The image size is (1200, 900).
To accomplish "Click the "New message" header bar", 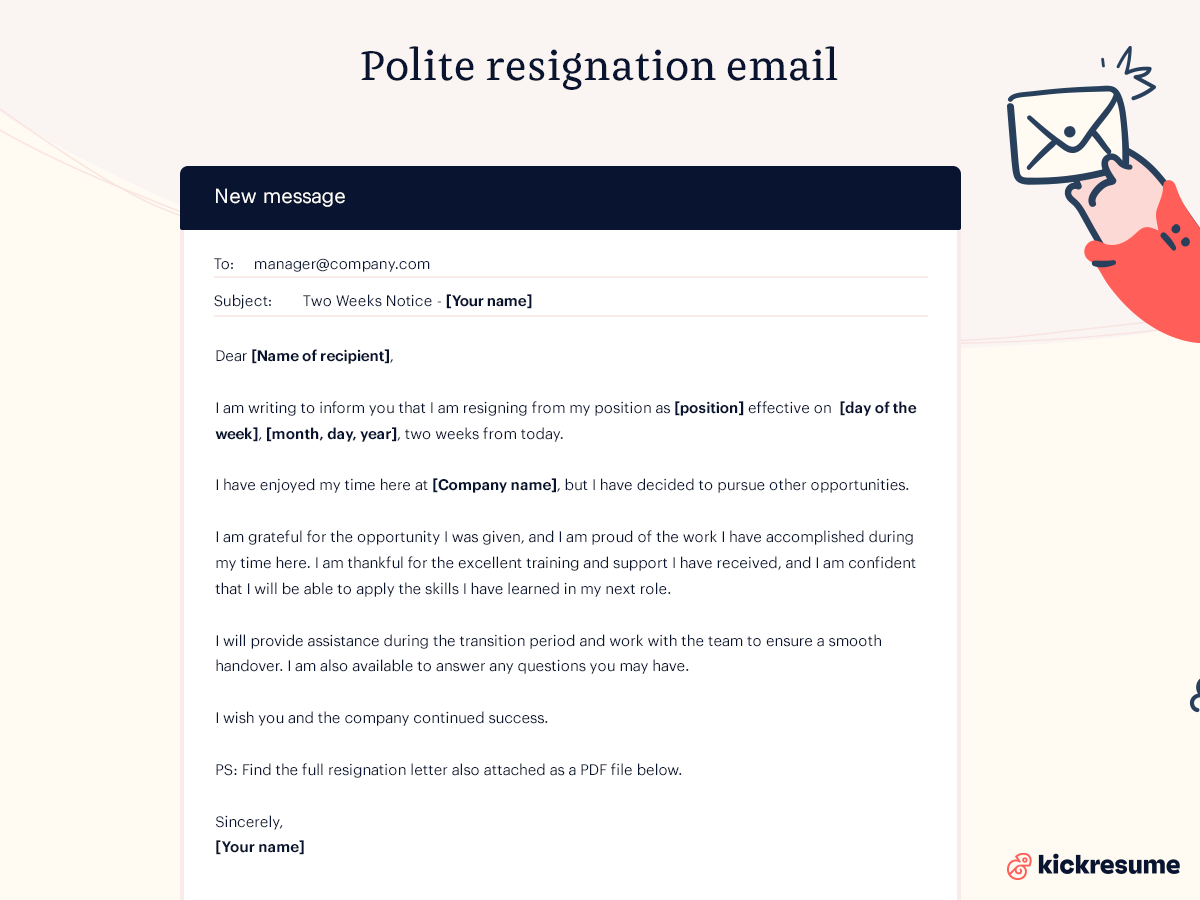I will pos(570,197).
